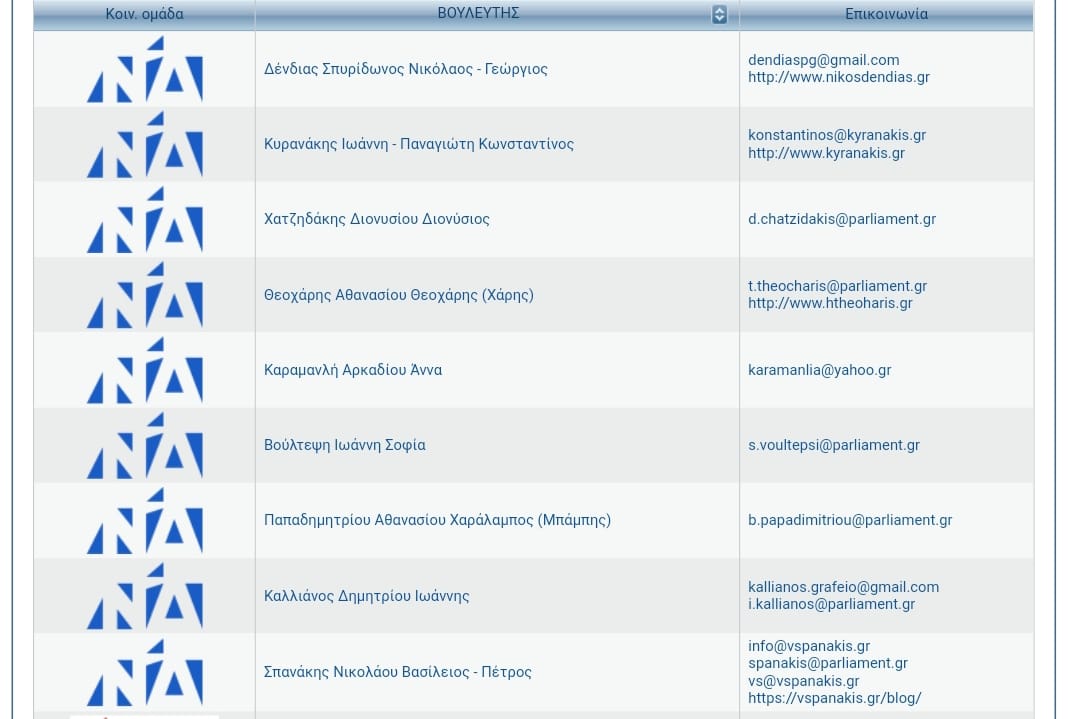Click the email i.kallianos@parliament.gr

point(831,604)
